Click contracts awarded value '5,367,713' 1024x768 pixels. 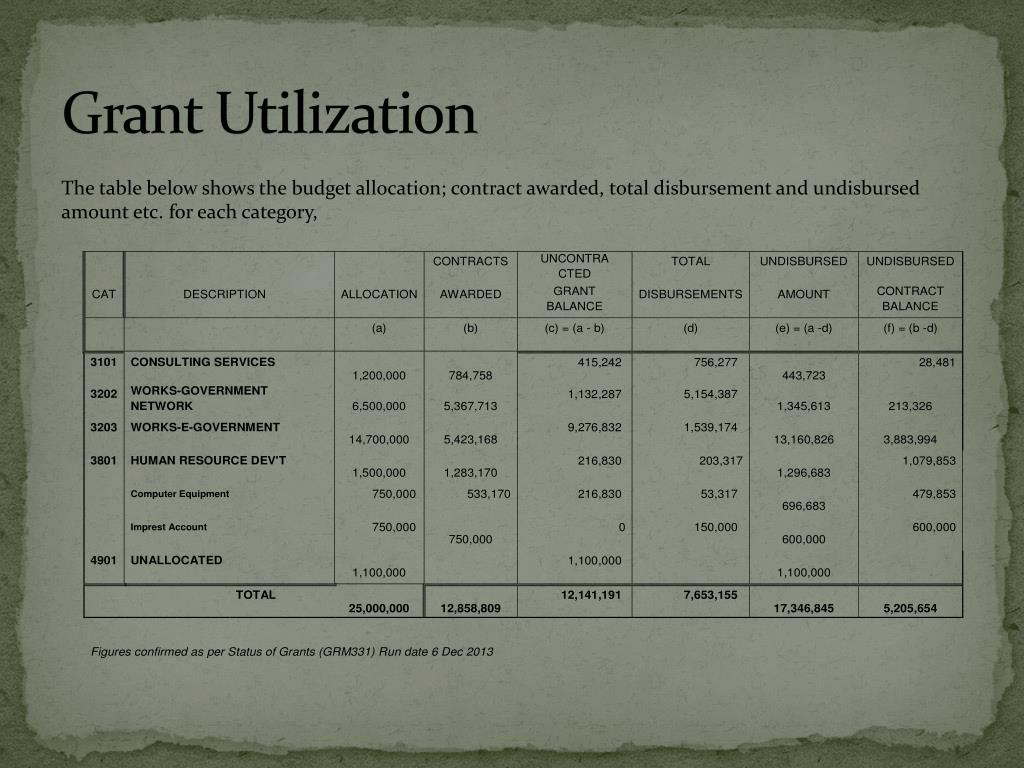(470, 406)
